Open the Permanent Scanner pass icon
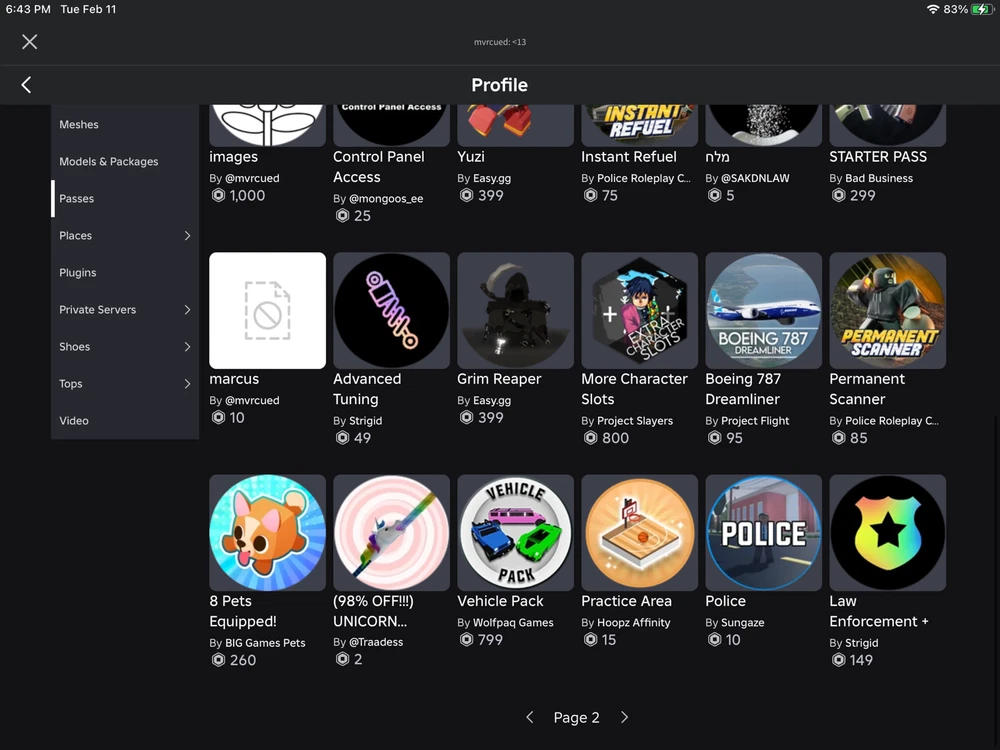Viewport: 1000px width, 750px height. (x=887, y=310)
